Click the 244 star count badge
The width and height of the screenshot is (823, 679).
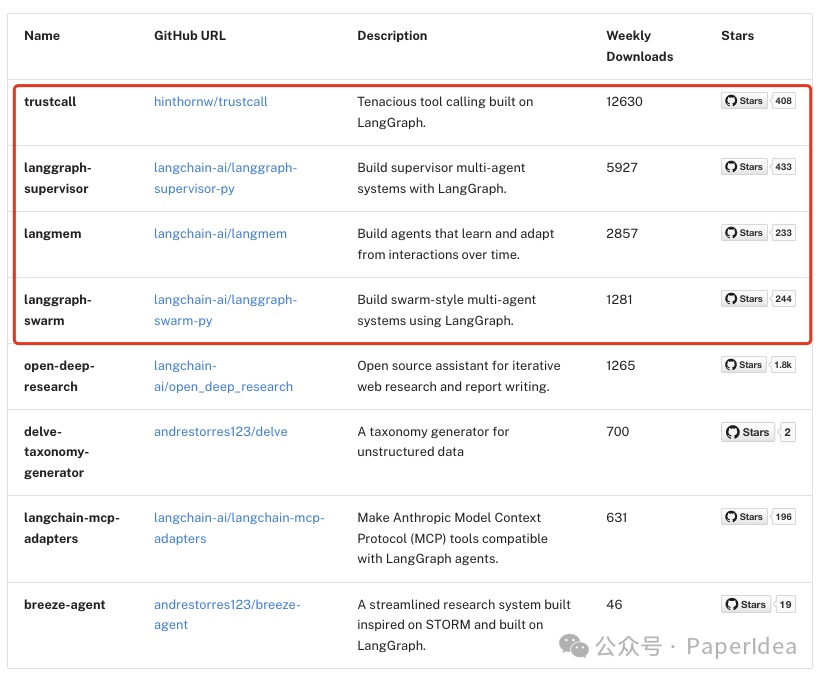pyautogui.click(x=783, y=299)
